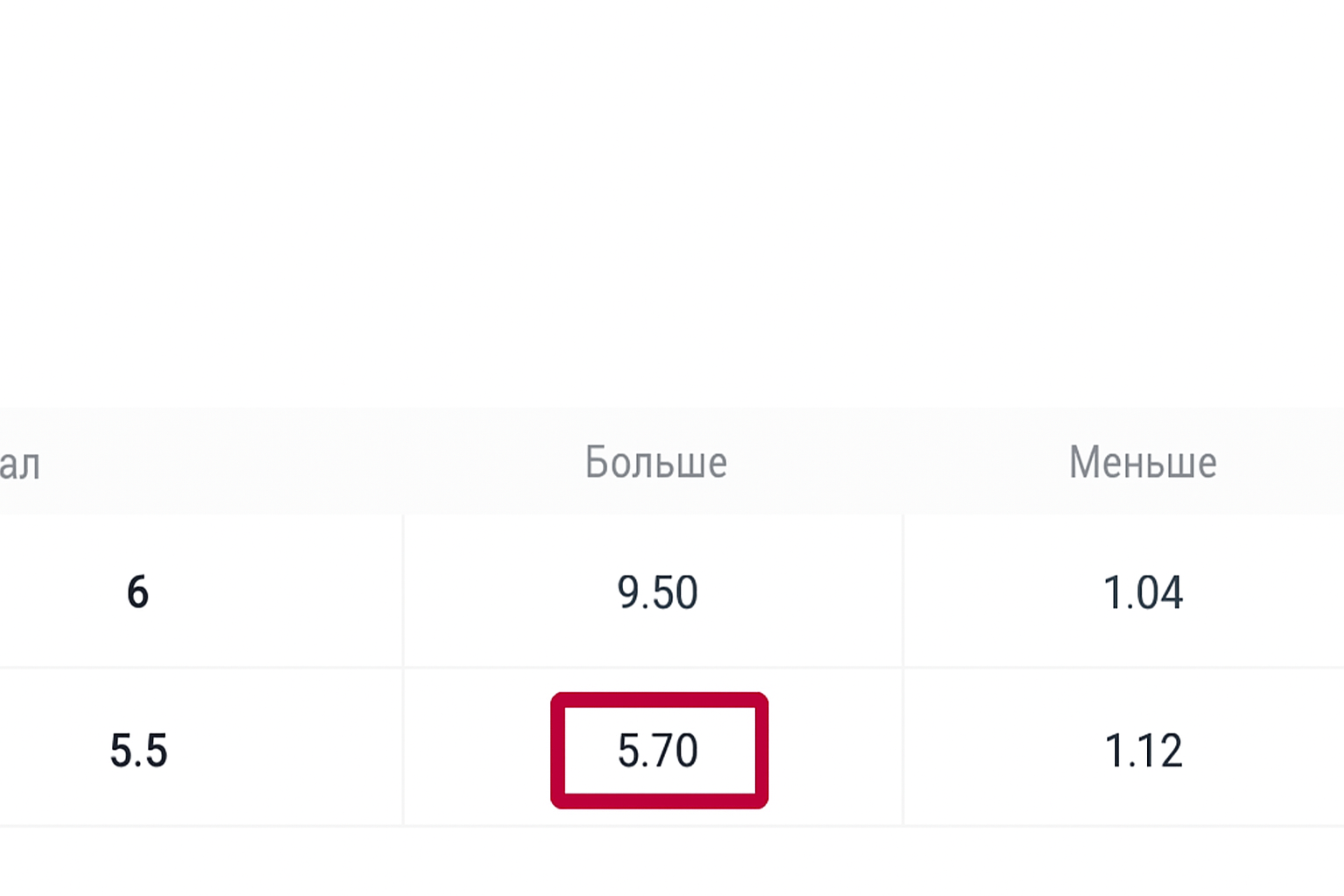Choose the Меньше odds for total 5.5
This screenshot has height=896, width=1344.
[1143, 751]
